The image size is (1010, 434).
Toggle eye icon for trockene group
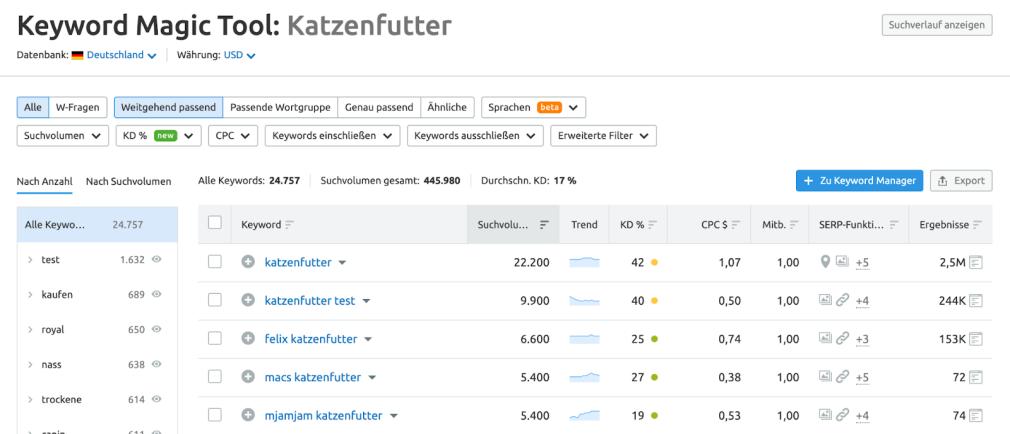(x=156, y=399)
